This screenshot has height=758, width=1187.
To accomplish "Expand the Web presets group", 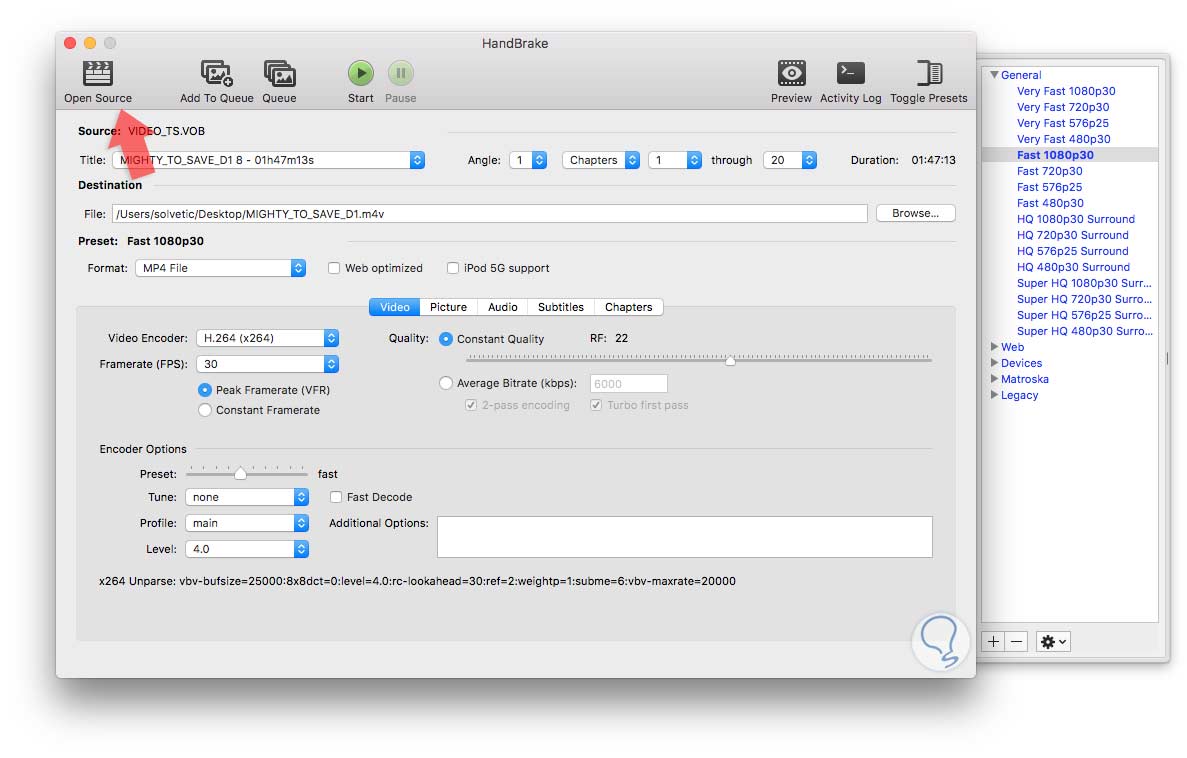I will (x=994, y=346).
